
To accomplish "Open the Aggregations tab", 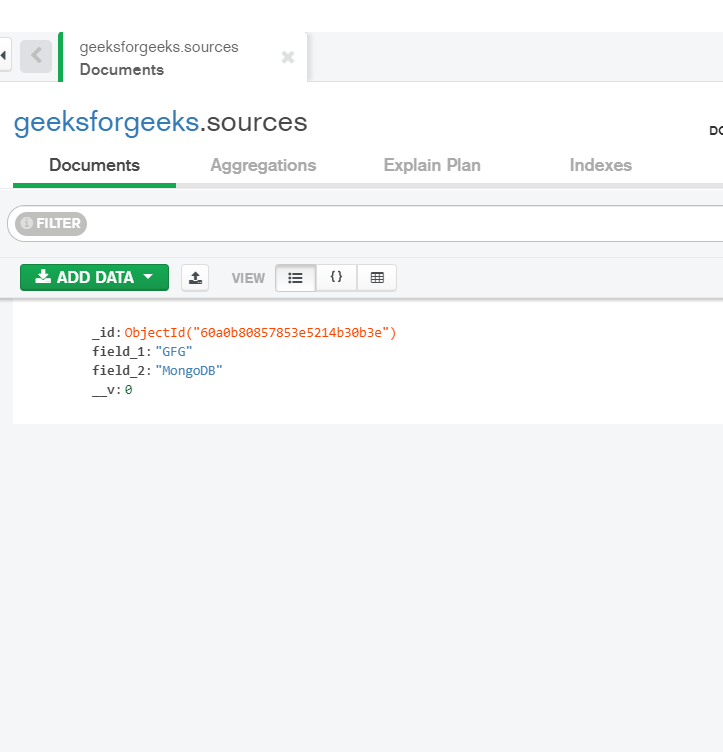I will coord(263,165).
